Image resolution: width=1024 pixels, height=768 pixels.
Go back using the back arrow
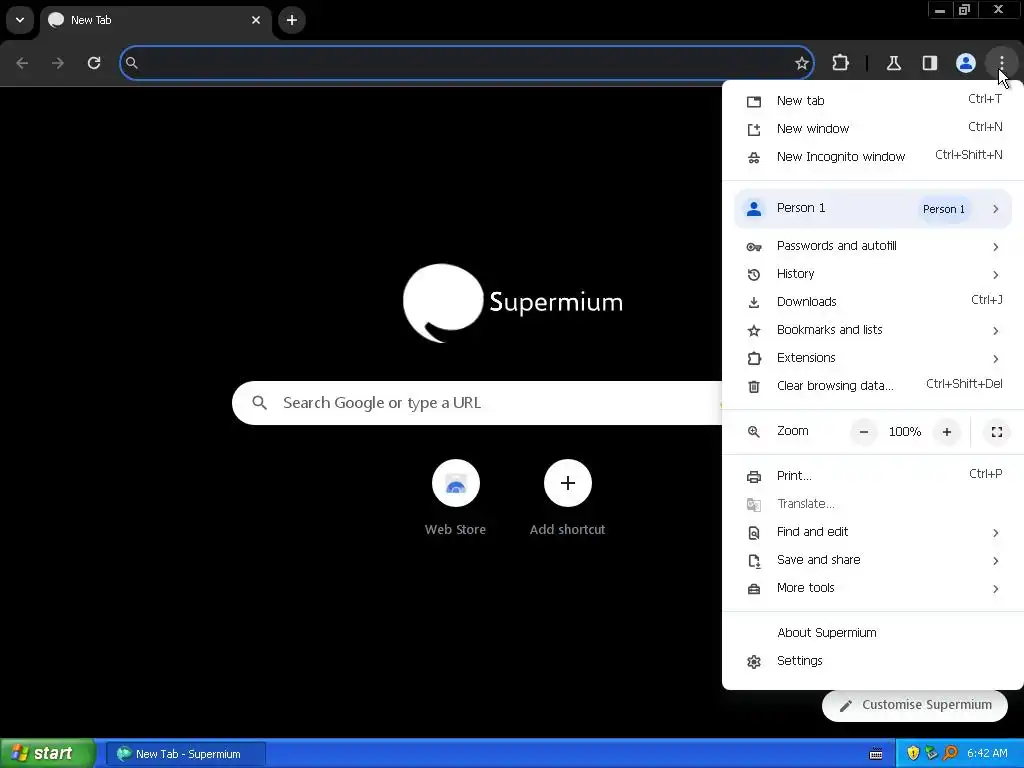tap(22, 63)
